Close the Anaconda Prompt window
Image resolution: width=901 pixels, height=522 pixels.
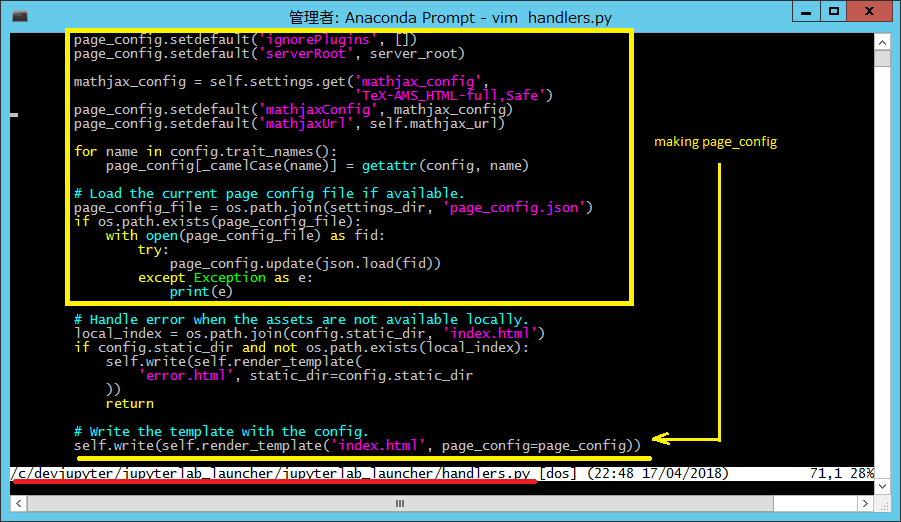click(869, 12)
